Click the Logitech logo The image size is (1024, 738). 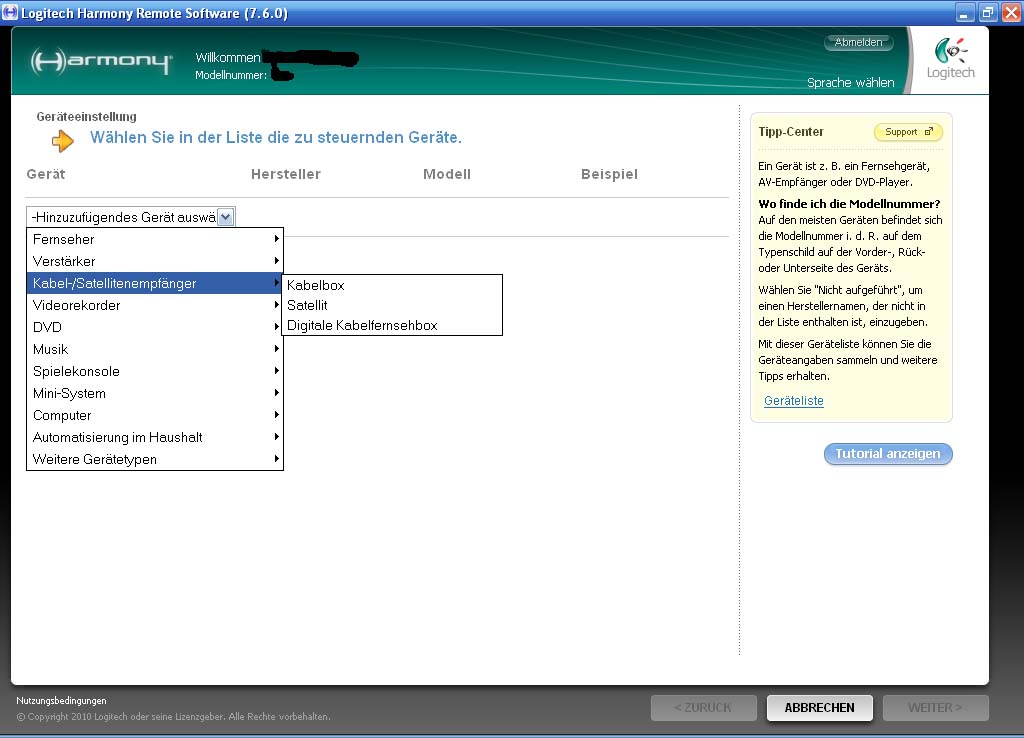coord(951,59)
